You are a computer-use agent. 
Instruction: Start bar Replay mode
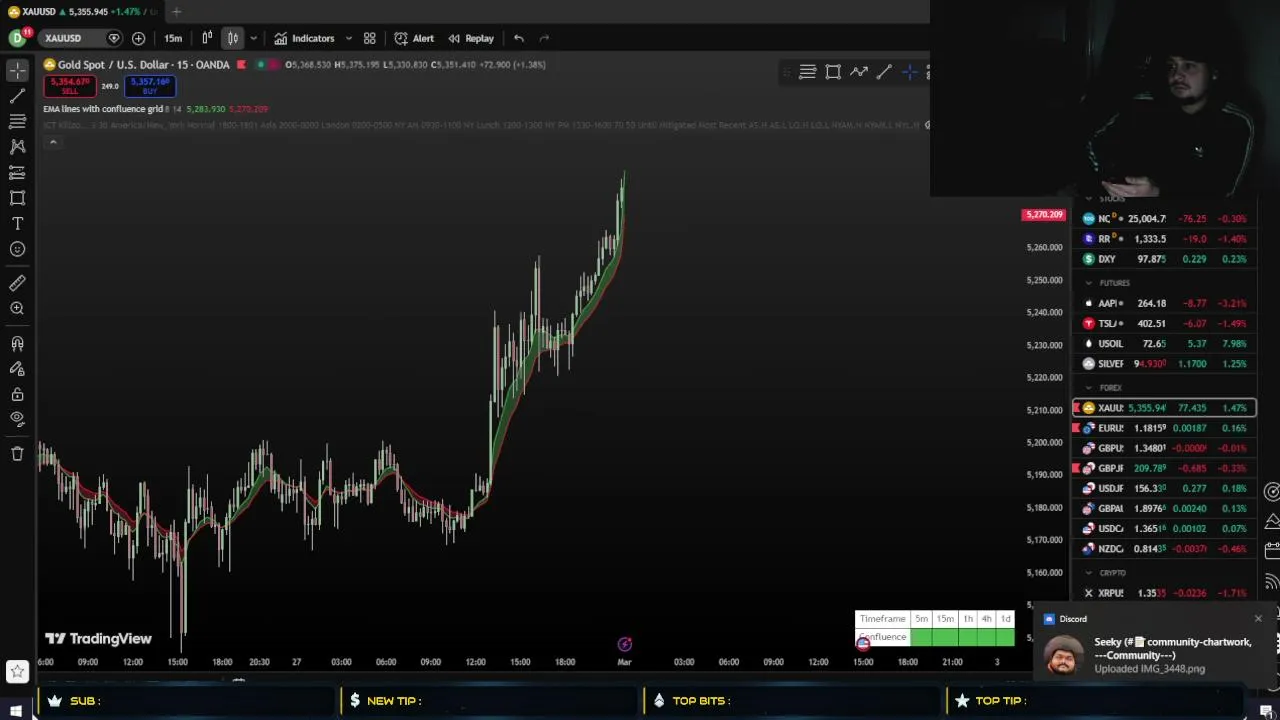[471, 38]
